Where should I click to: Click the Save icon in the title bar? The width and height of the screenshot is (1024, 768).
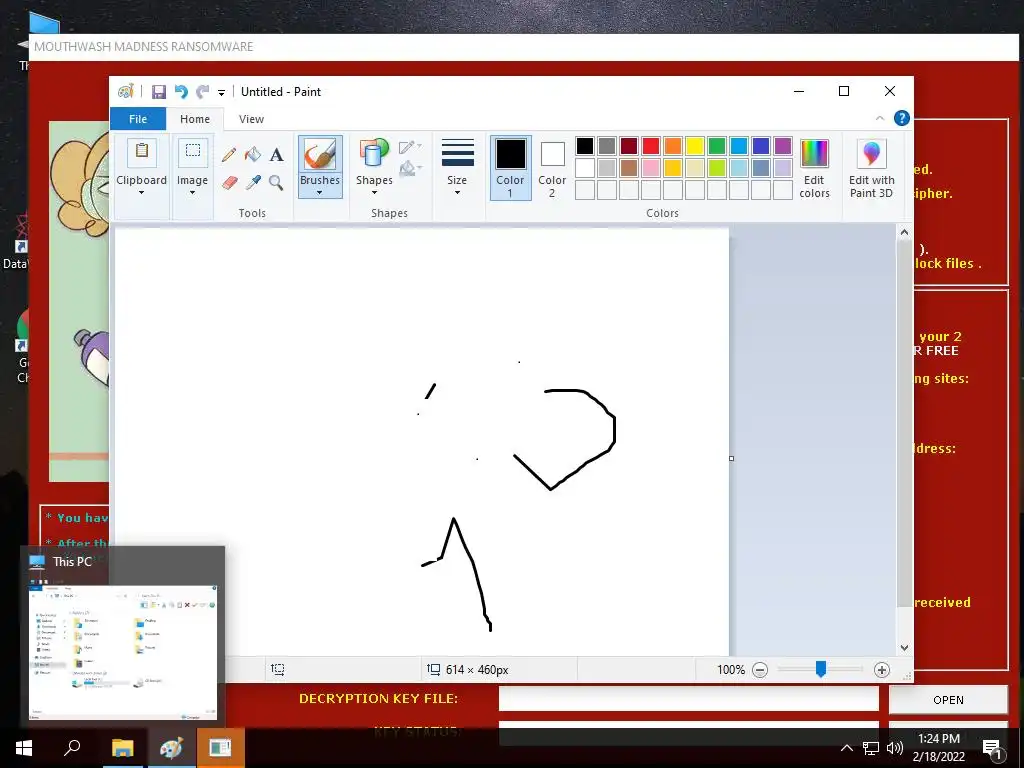click(x=159, y=92)
